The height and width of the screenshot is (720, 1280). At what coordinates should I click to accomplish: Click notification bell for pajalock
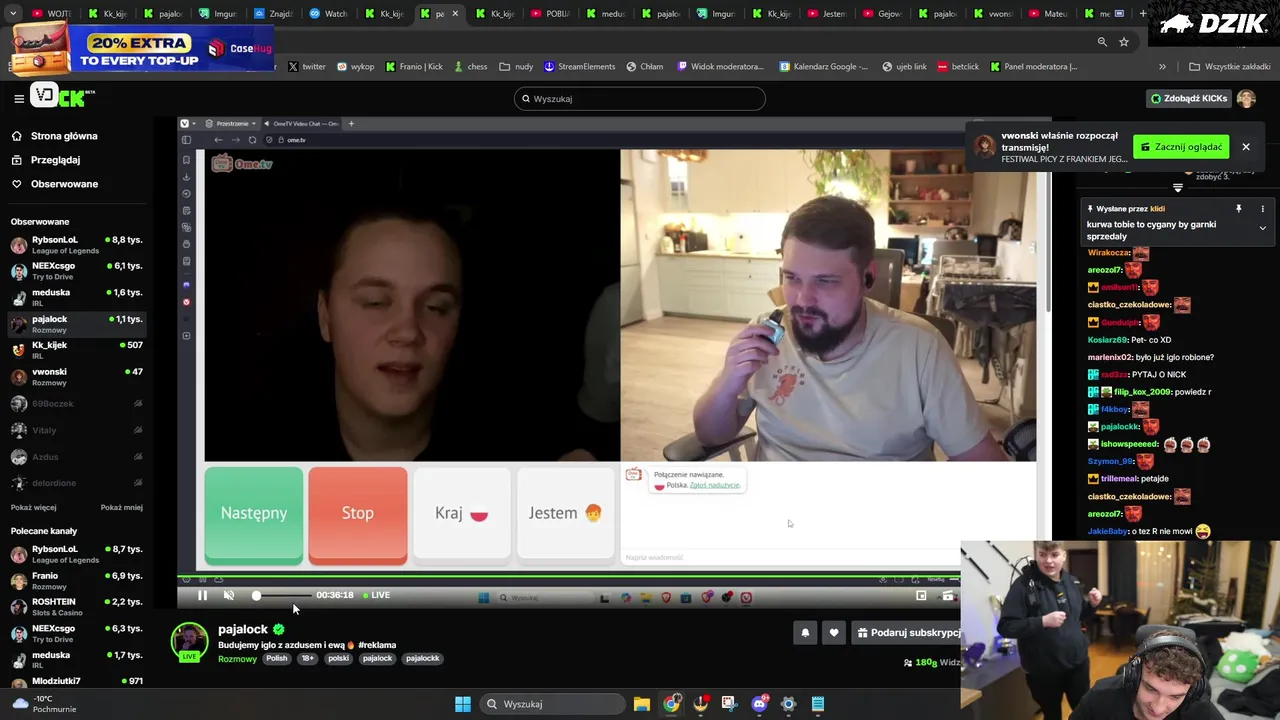[x=805, y=633]
